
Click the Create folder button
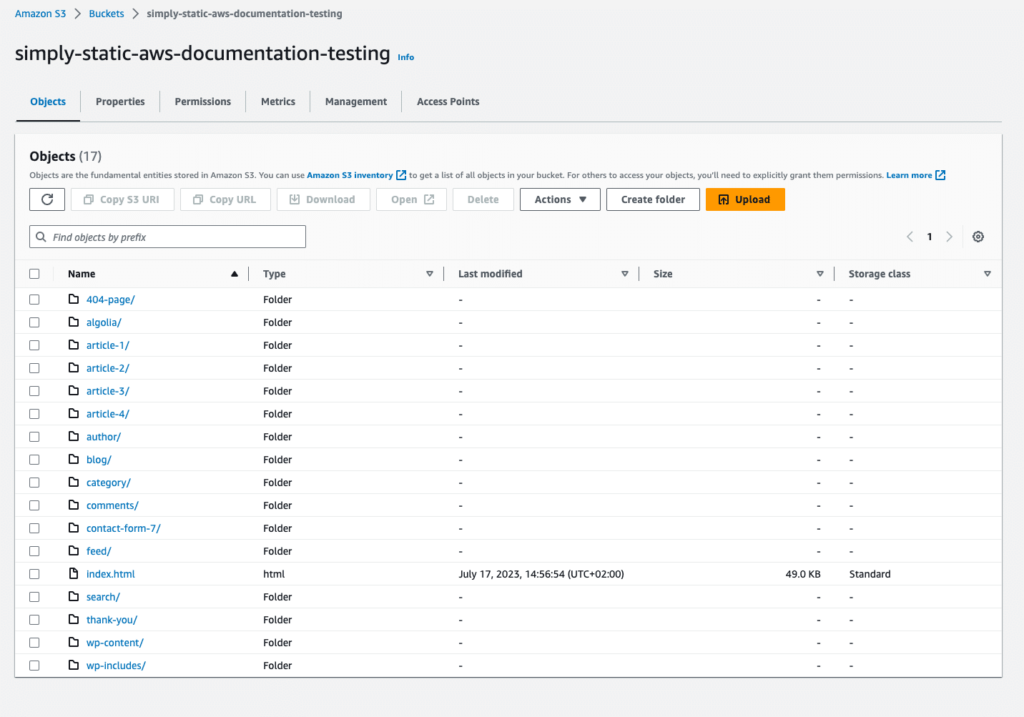(653, 199)
